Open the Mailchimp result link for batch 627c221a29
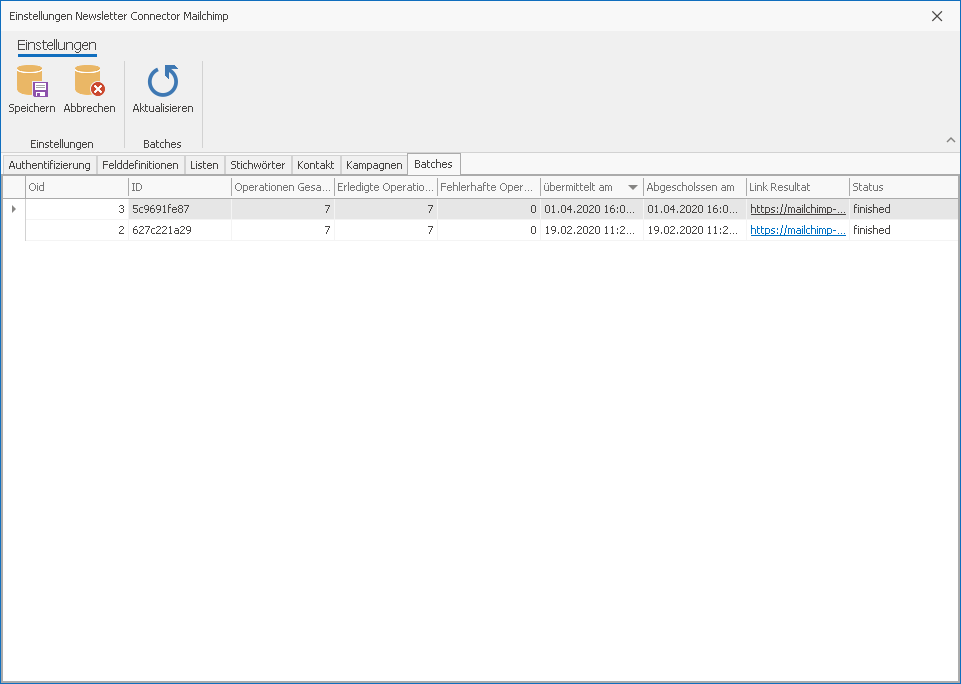 click(x=797, y=230)
